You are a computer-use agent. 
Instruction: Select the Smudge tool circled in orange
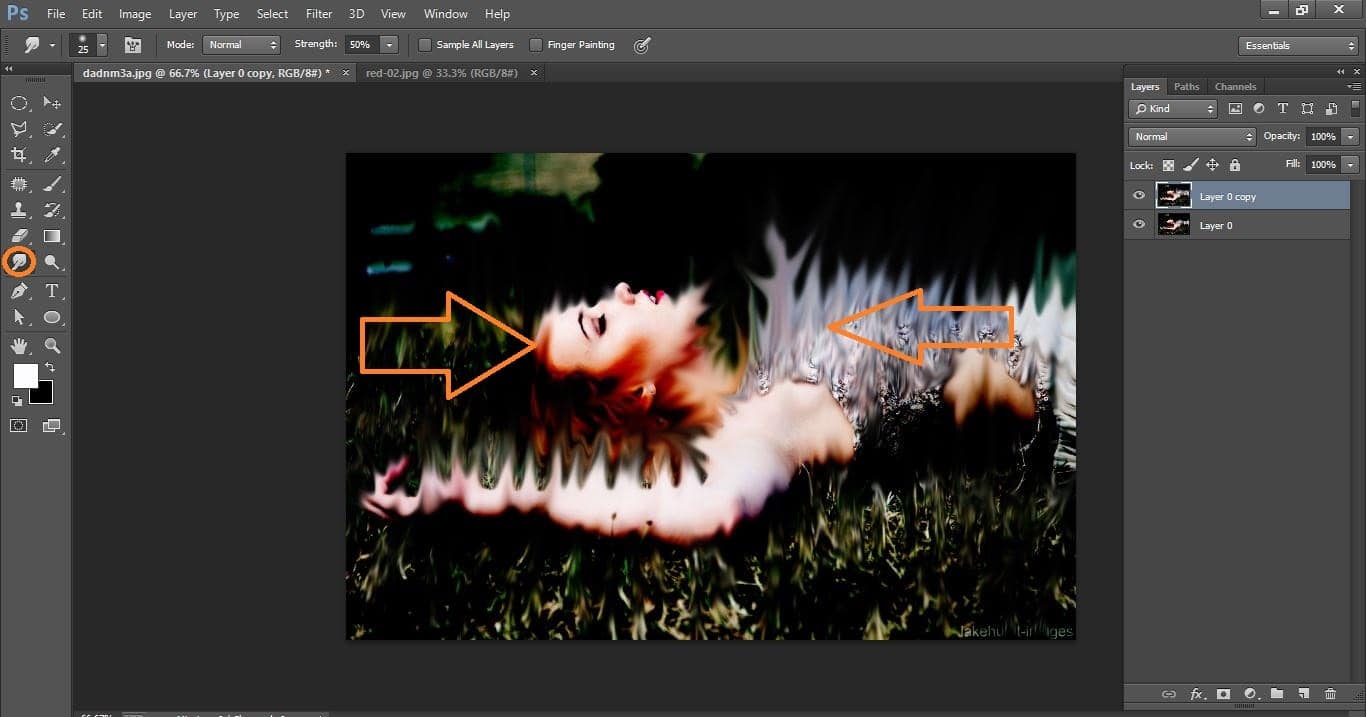pos(19,262)
